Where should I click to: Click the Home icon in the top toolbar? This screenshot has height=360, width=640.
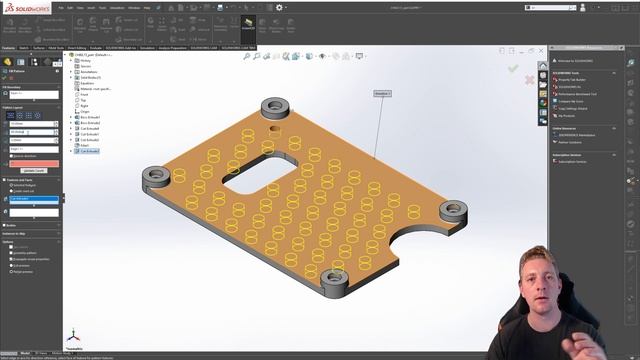point(171,7)
